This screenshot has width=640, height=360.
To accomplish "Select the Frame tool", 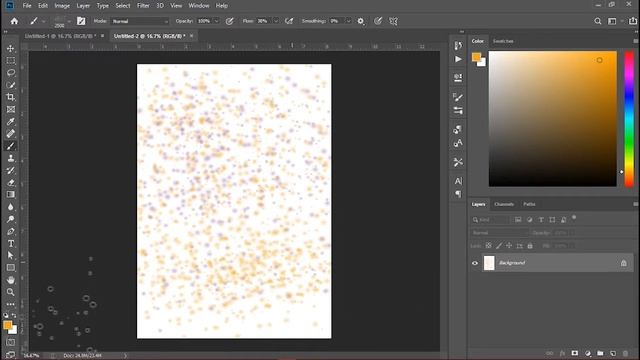I will (11, 109).
